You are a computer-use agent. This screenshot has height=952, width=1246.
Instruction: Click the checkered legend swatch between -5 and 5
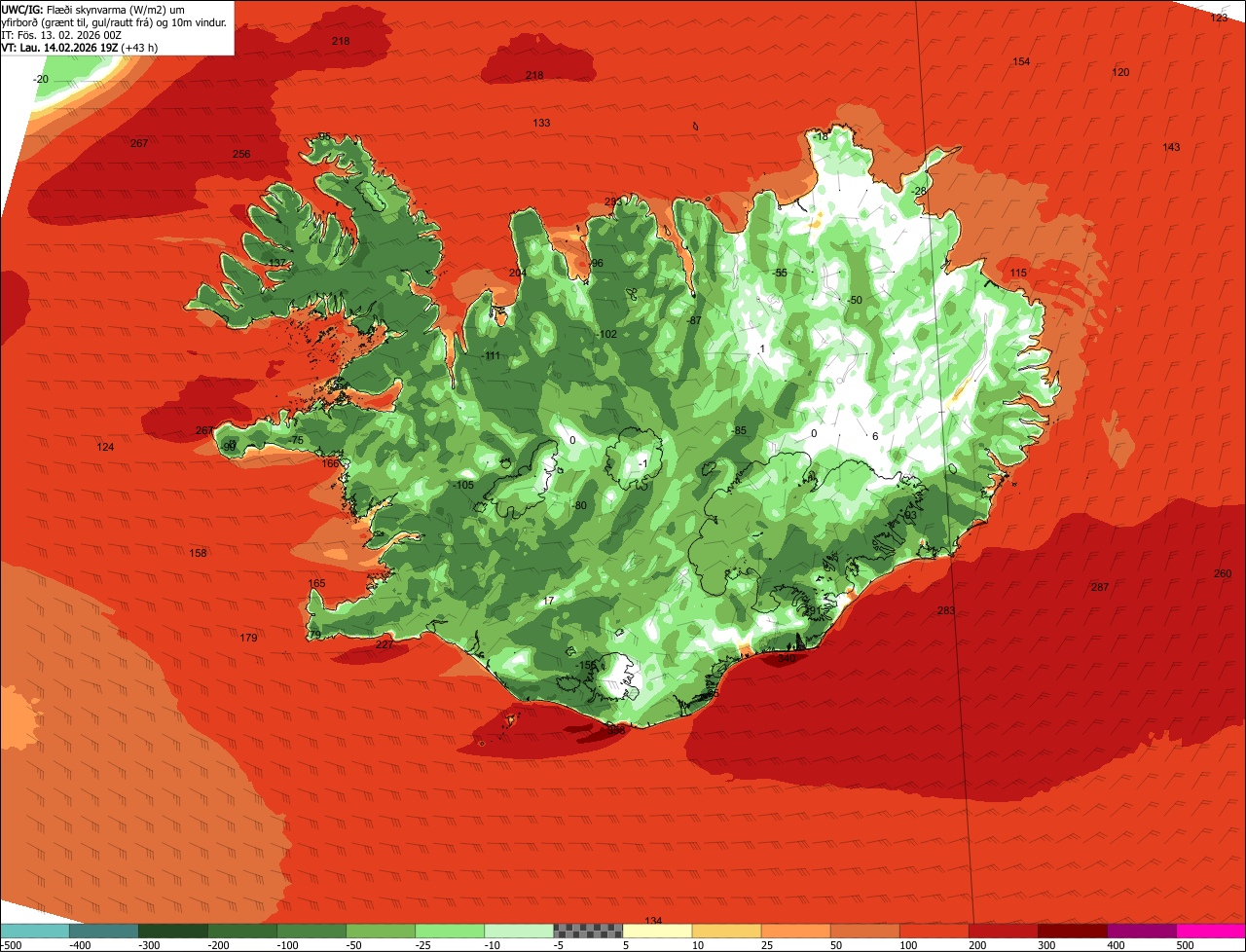588,931
